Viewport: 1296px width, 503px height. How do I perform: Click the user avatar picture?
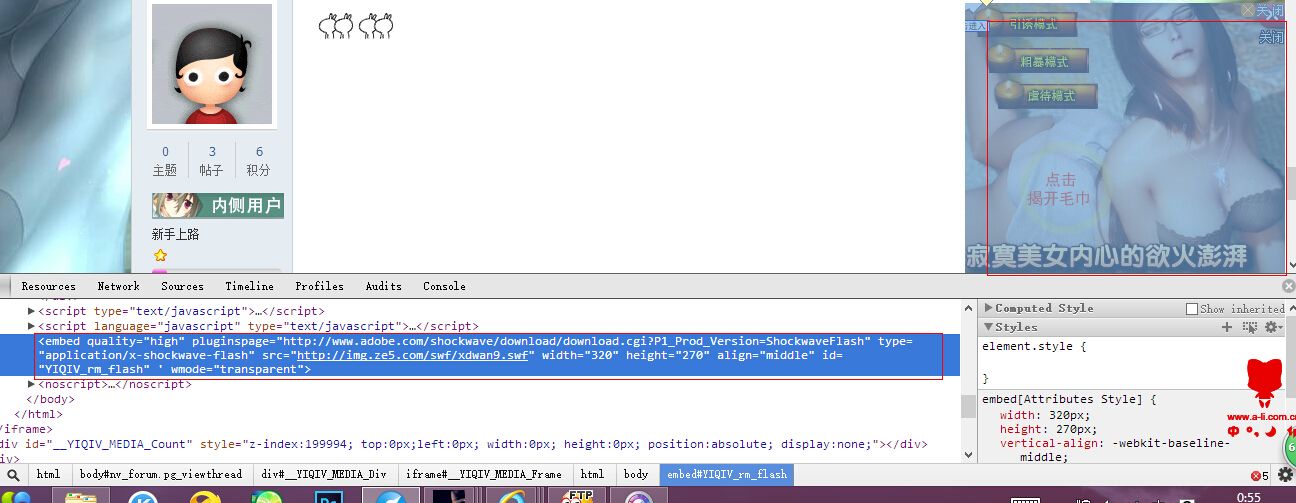(x=212, y=64)
